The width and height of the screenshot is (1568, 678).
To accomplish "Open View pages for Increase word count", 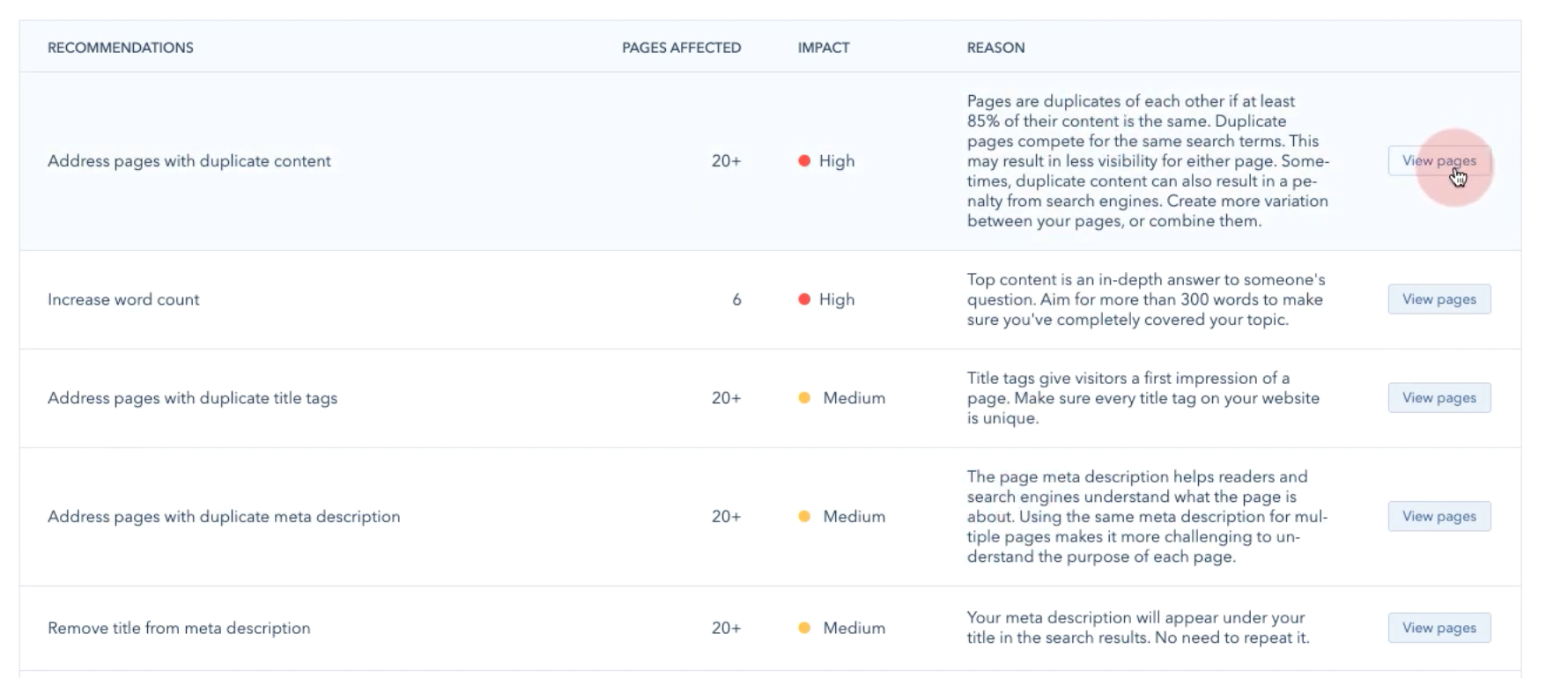I will tap(1439, 299).
